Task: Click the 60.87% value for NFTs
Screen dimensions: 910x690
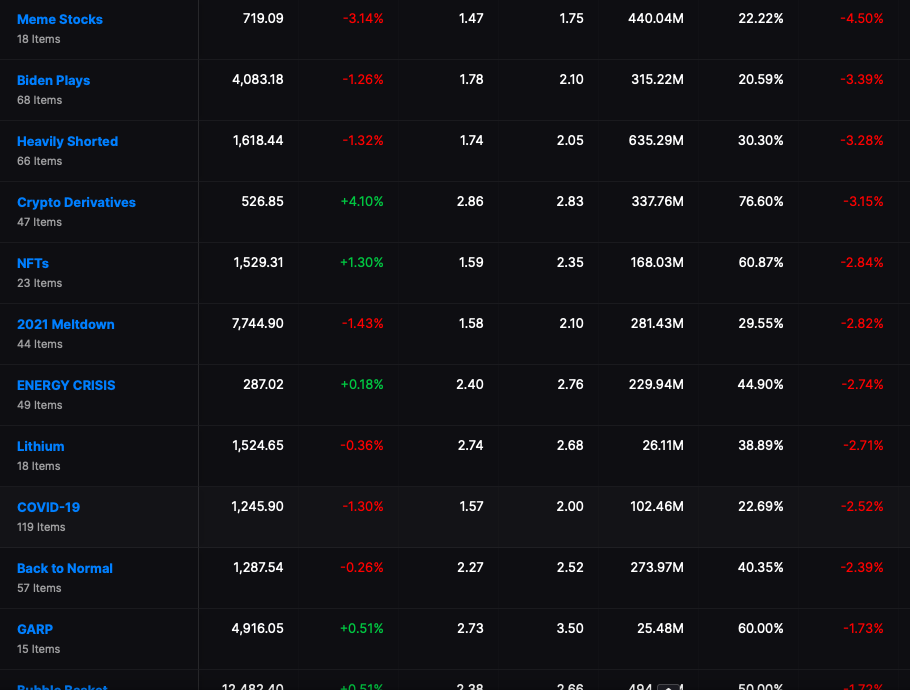Action: 761,262
